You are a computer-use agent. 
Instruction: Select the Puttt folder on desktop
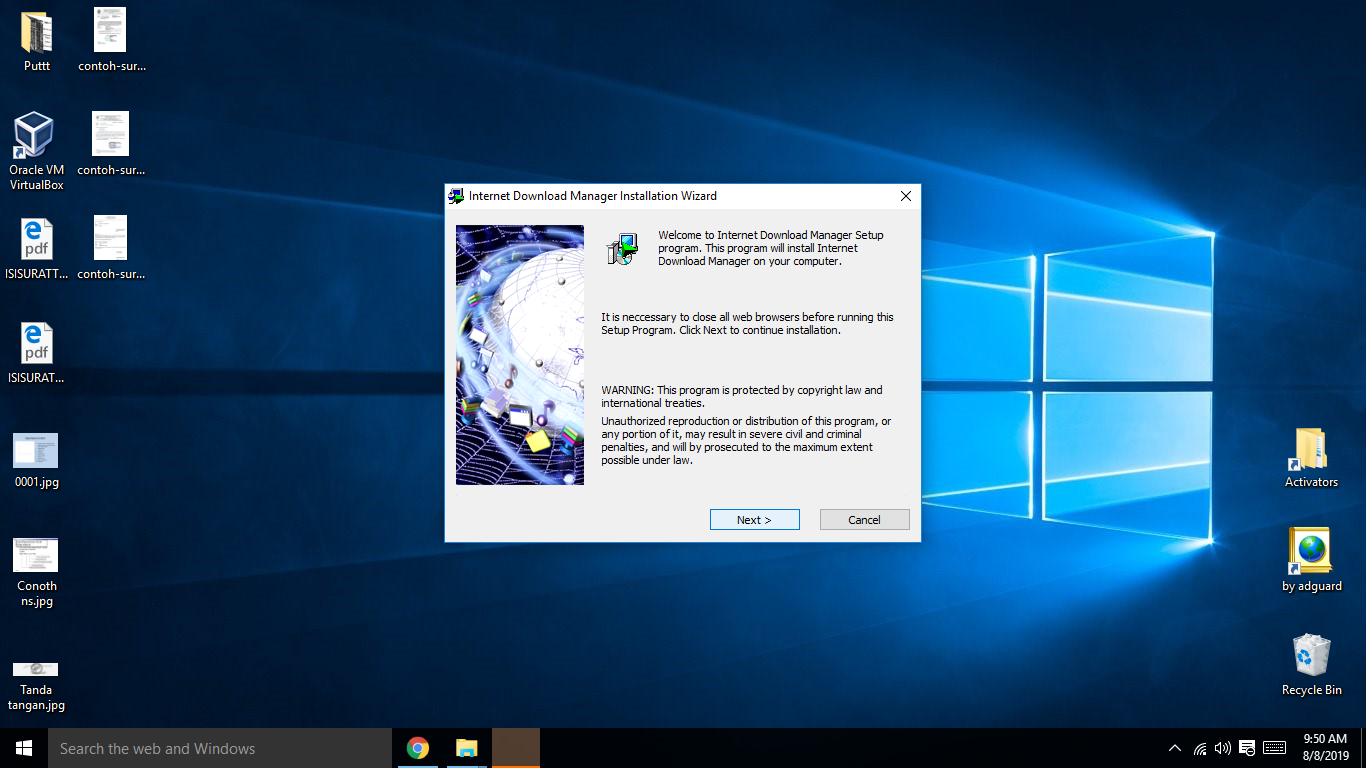tap(37, 41)
